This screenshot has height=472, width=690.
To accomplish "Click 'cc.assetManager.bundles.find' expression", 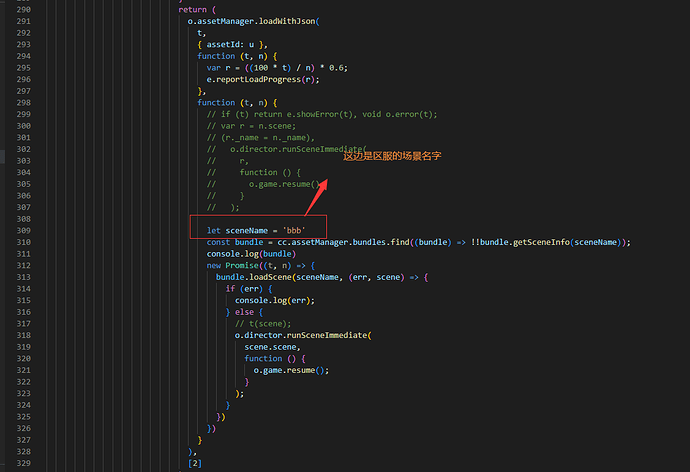I will [x=343, y=242].
